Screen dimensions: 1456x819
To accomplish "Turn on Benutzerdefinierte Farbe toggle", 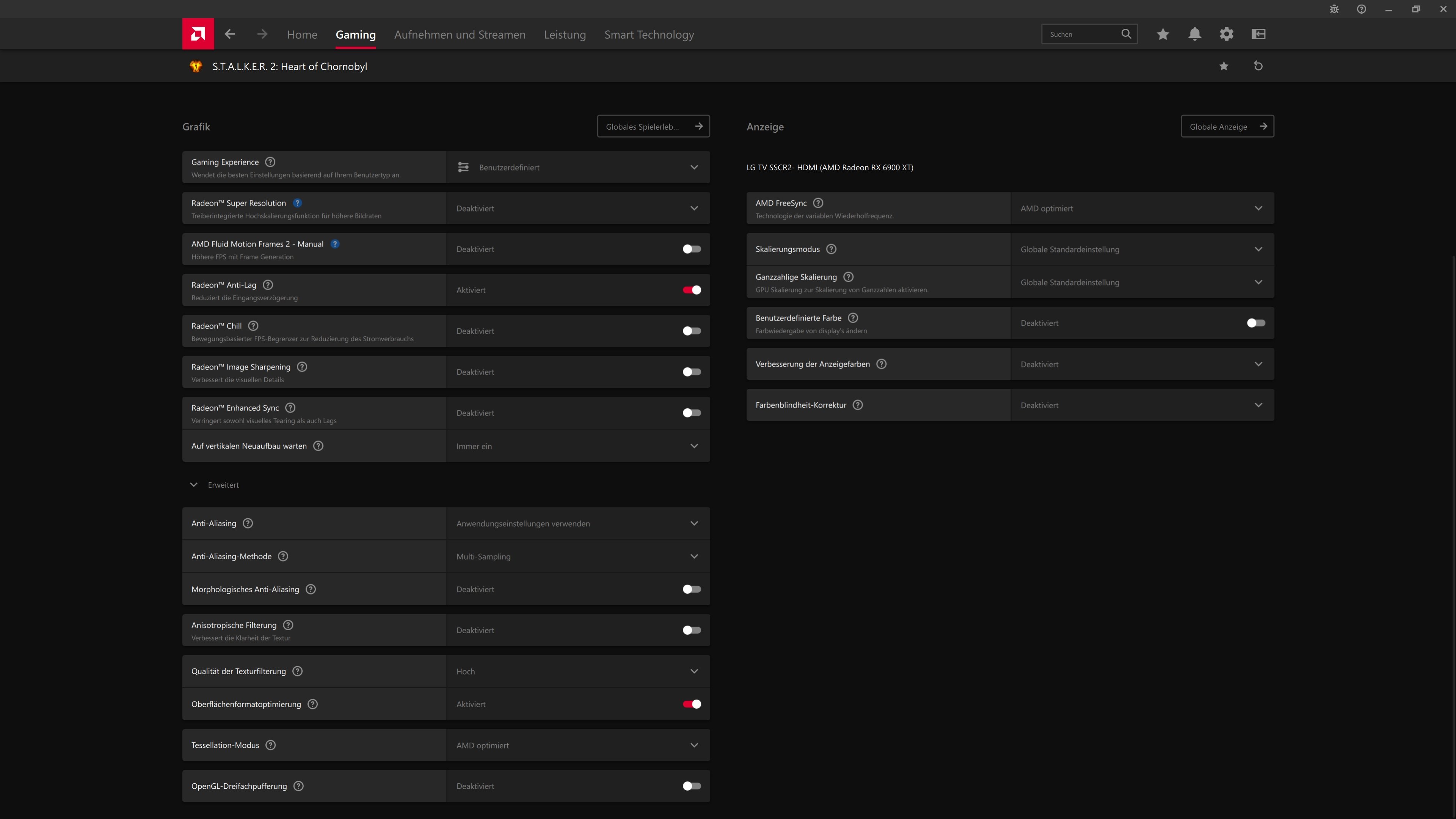I will pos(1255,323).
